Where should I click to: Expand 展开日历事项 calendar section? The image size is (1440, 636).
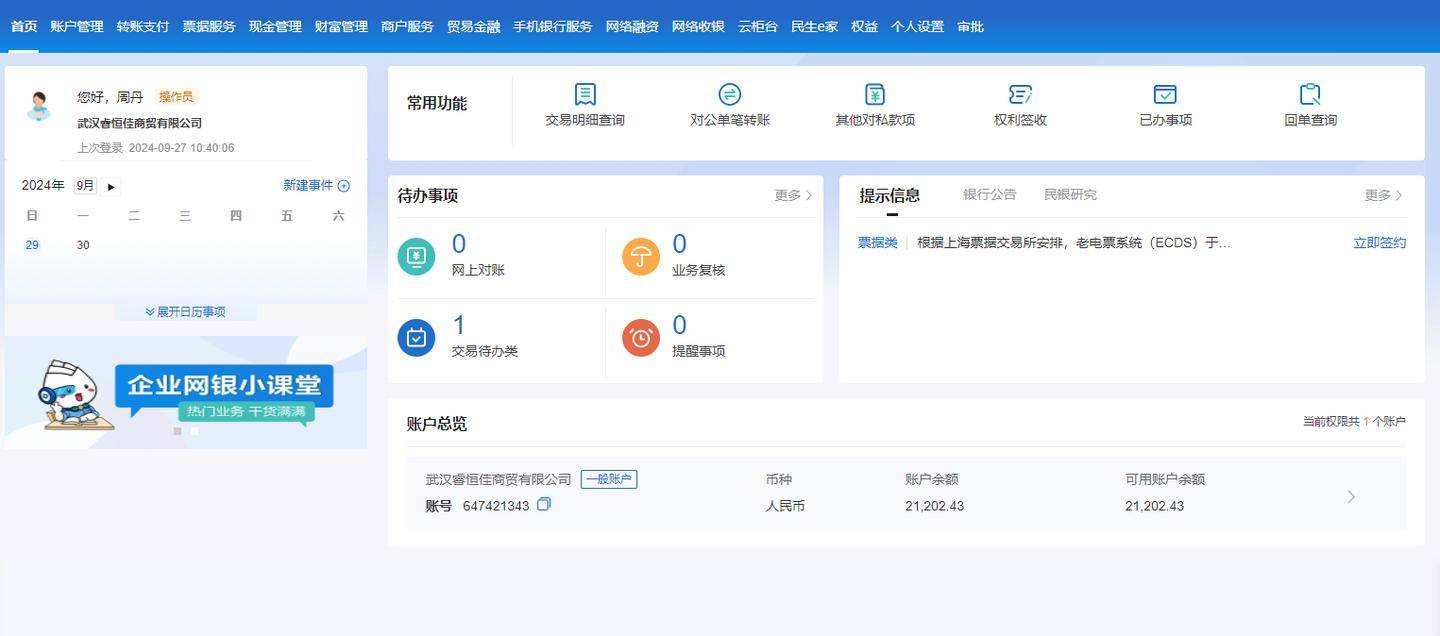186,312
